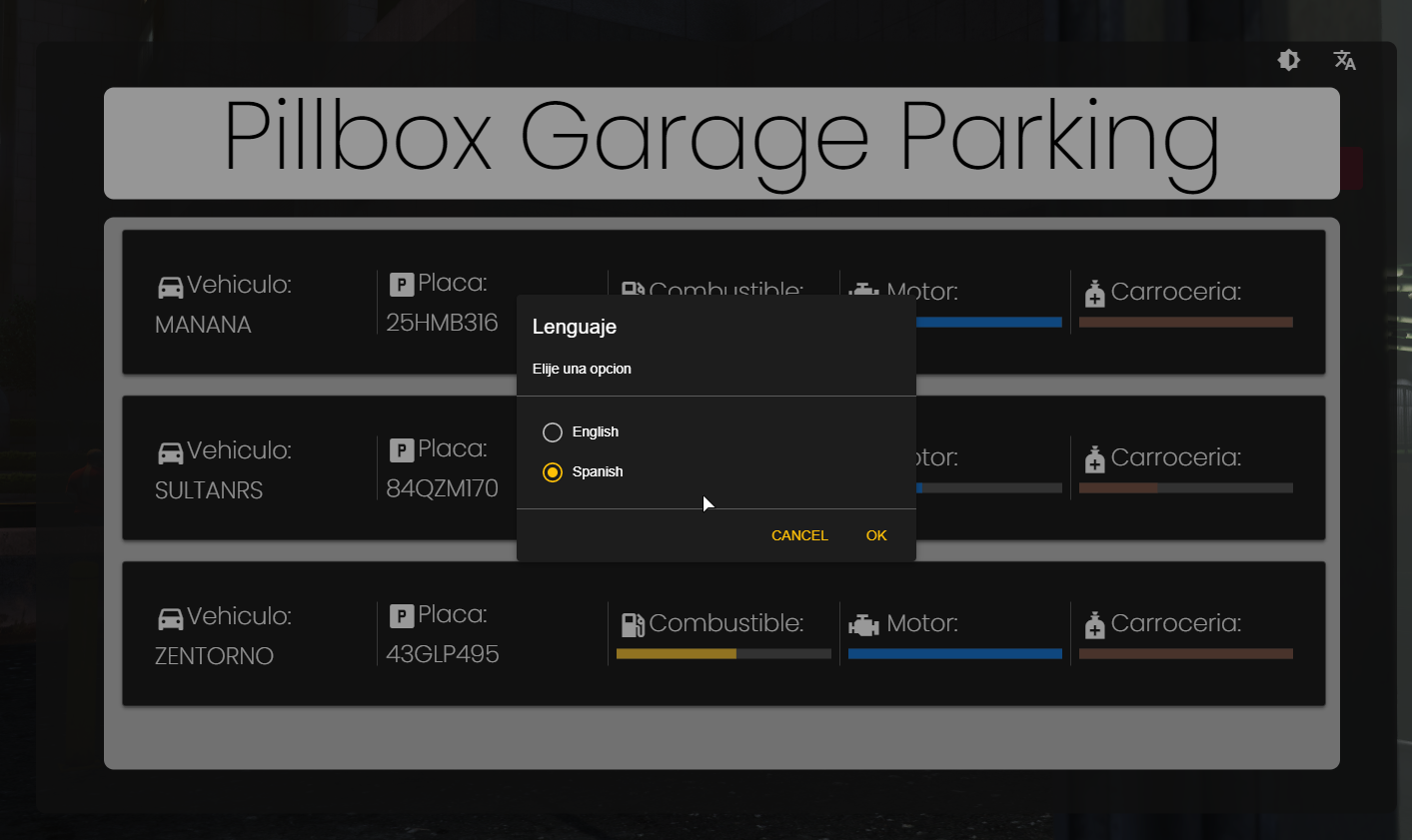Select the English language option
The image size is (1412, 840).
(553, 431)
